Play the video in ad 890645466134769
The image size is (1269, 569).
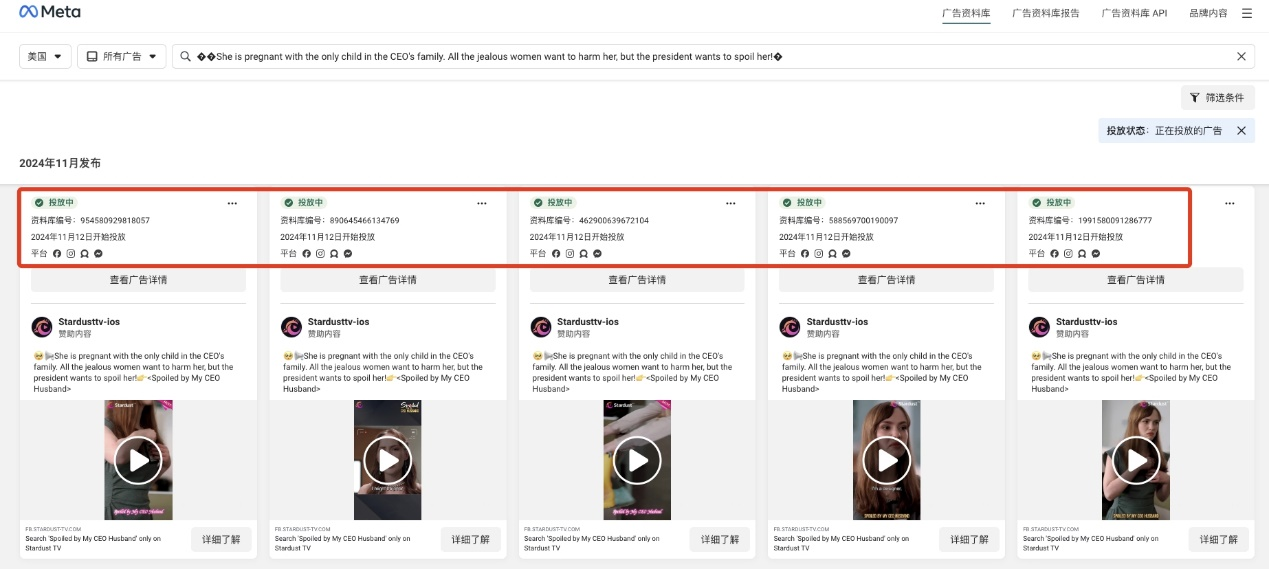pos(388,460)
